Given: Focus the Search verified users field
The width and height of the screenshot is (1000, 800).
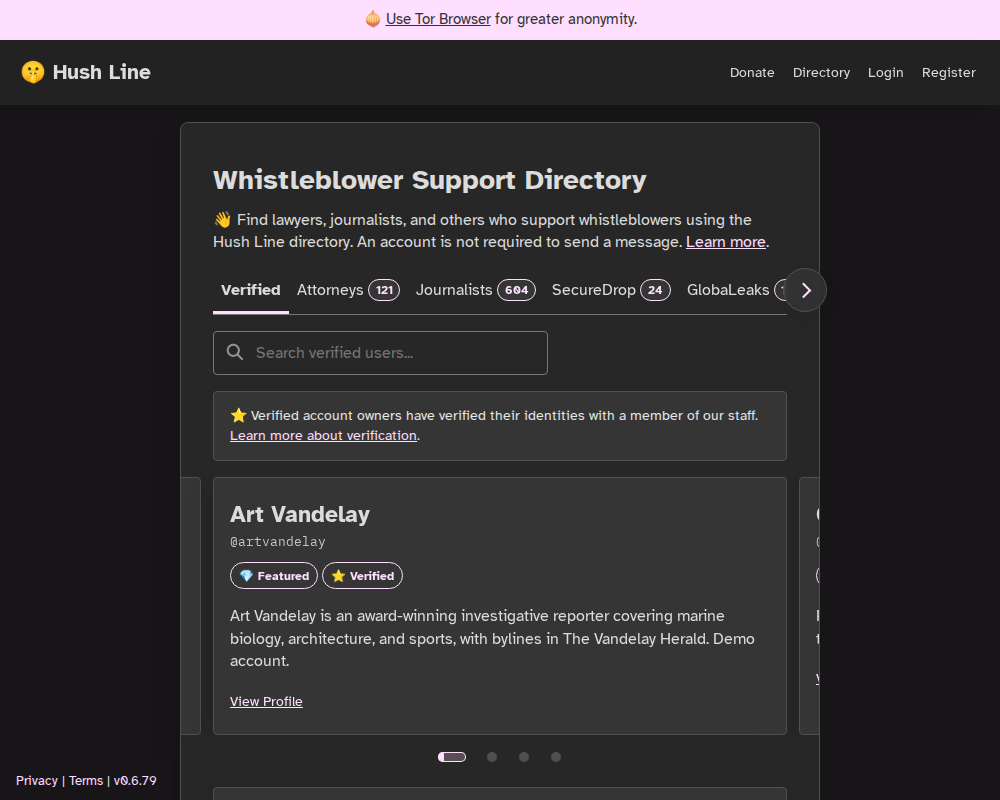Looking at the screenshot, I should (x=380, y=353).
